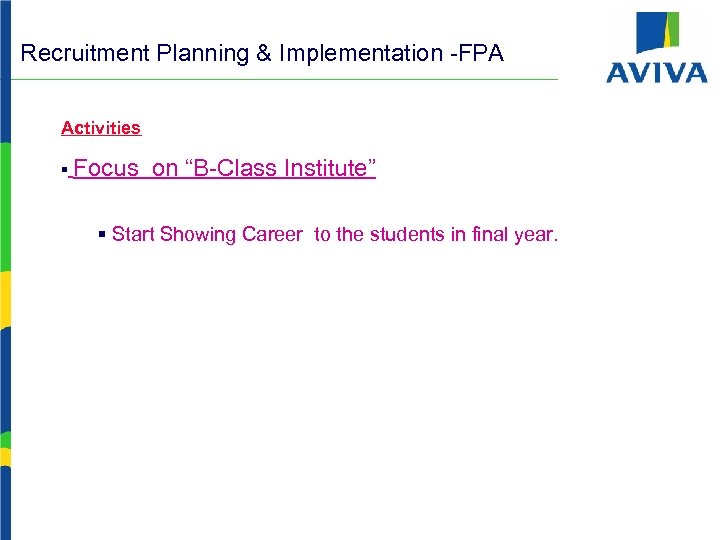
Task: Click the quoted B-Class Institute phrase
Action: point(280,168)
